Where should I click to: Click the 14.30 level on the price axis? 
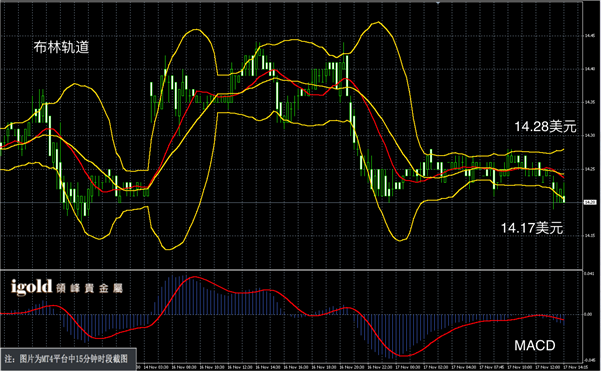(x=590, y=136)
